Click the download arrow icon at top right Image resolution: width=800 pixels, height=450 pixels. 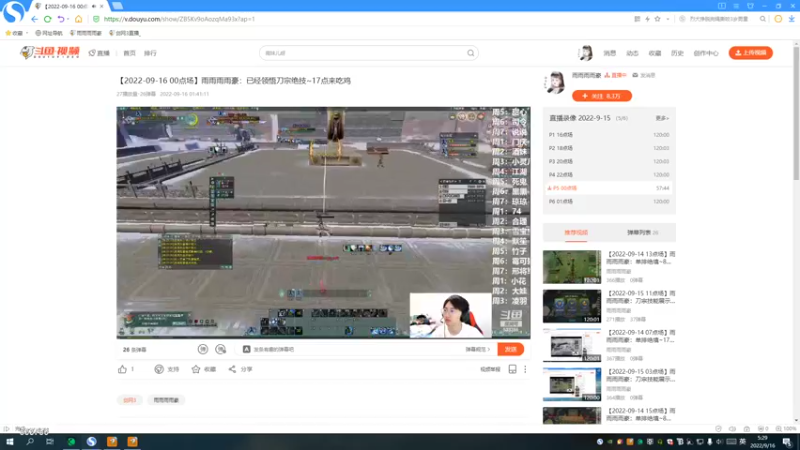pos(791,19)
